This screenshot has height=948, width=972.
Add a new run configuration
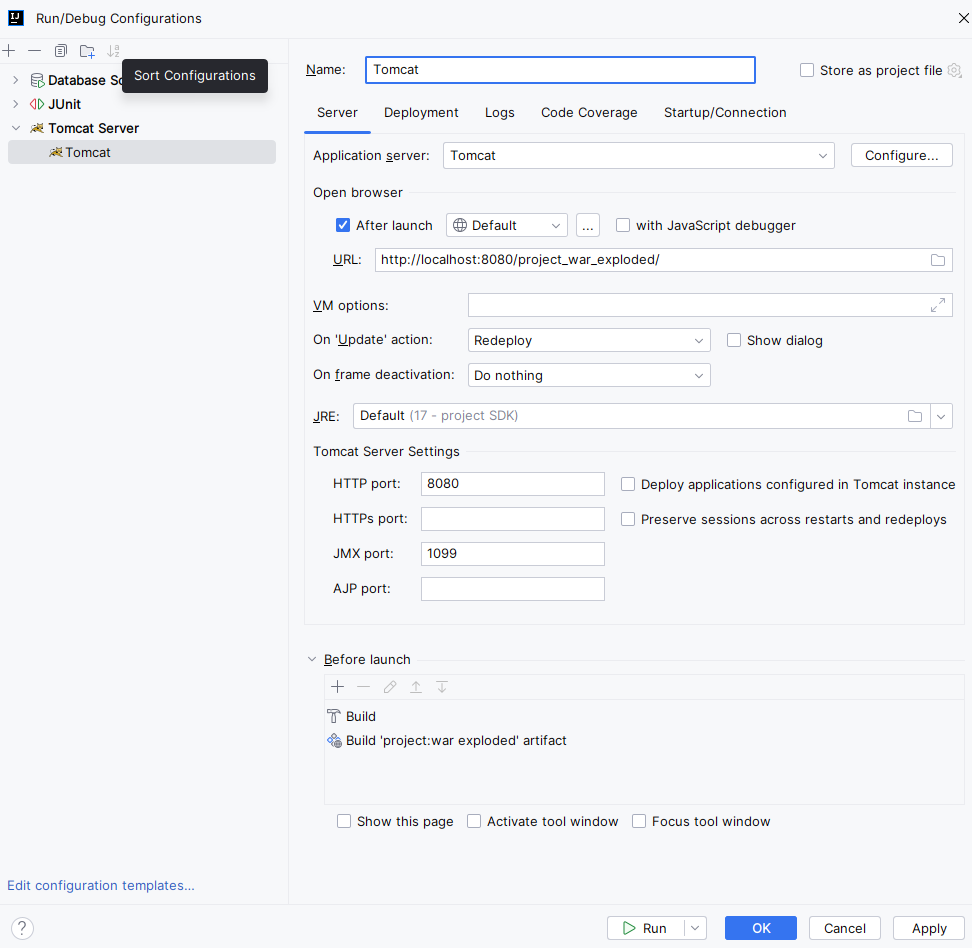coord(9,51)
